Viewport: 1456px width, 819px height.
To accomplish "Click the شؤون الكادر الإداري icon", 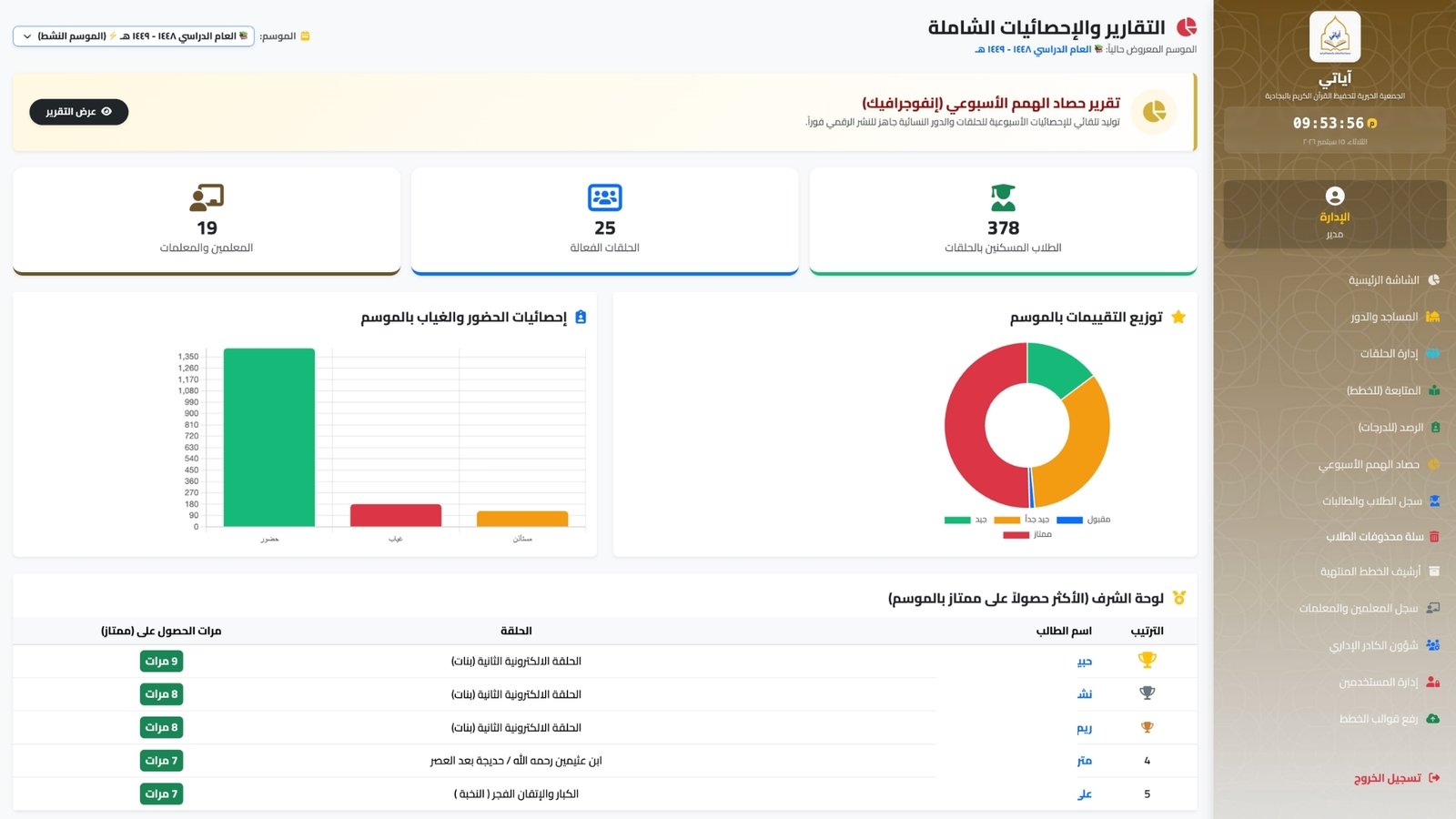I will point(1433,645).
